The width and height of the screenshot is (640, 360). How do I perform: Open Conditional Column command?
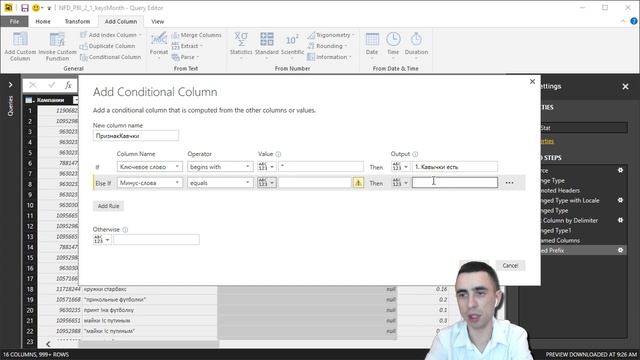pyautogui.click(x=111, y=57)
